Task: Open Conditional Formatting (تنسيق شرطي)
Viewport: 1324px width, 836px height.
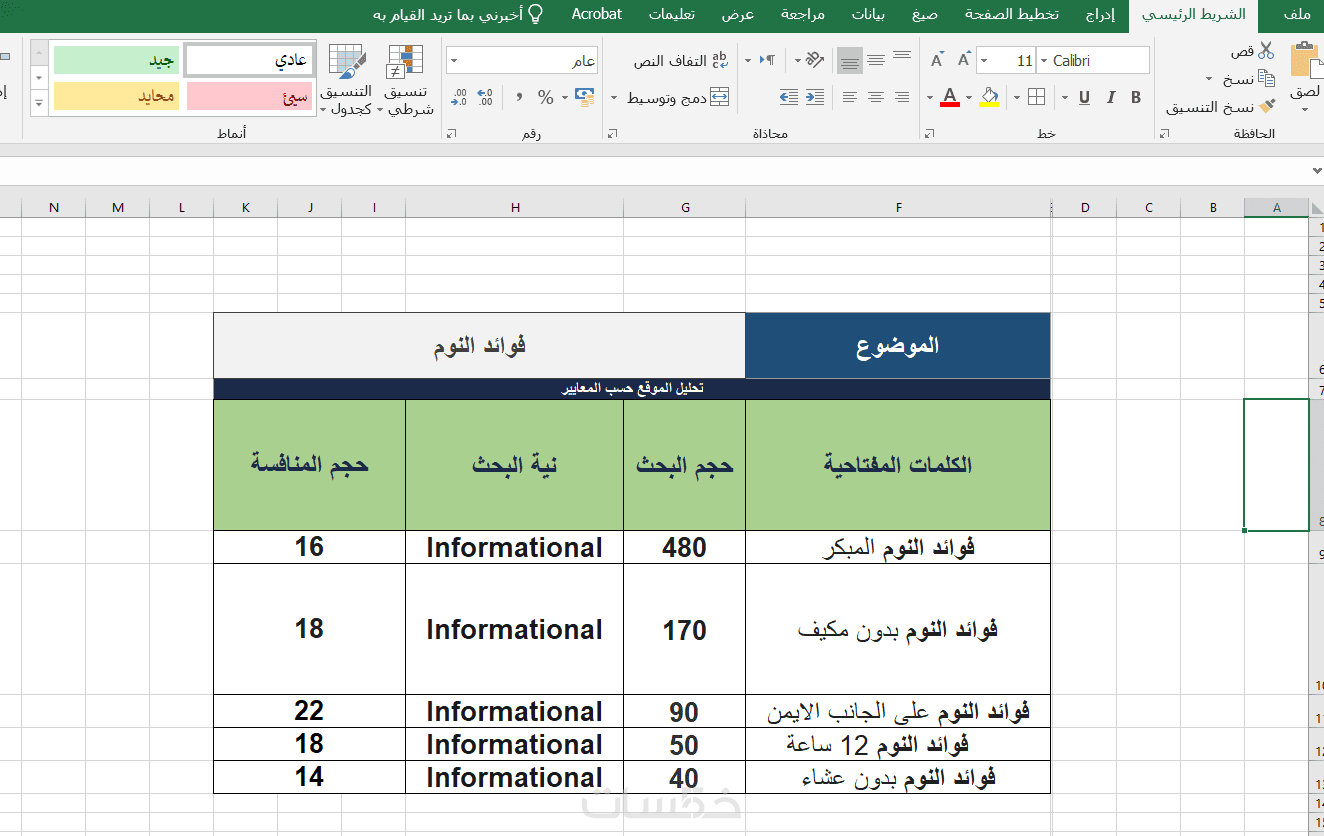Action: 407,80
